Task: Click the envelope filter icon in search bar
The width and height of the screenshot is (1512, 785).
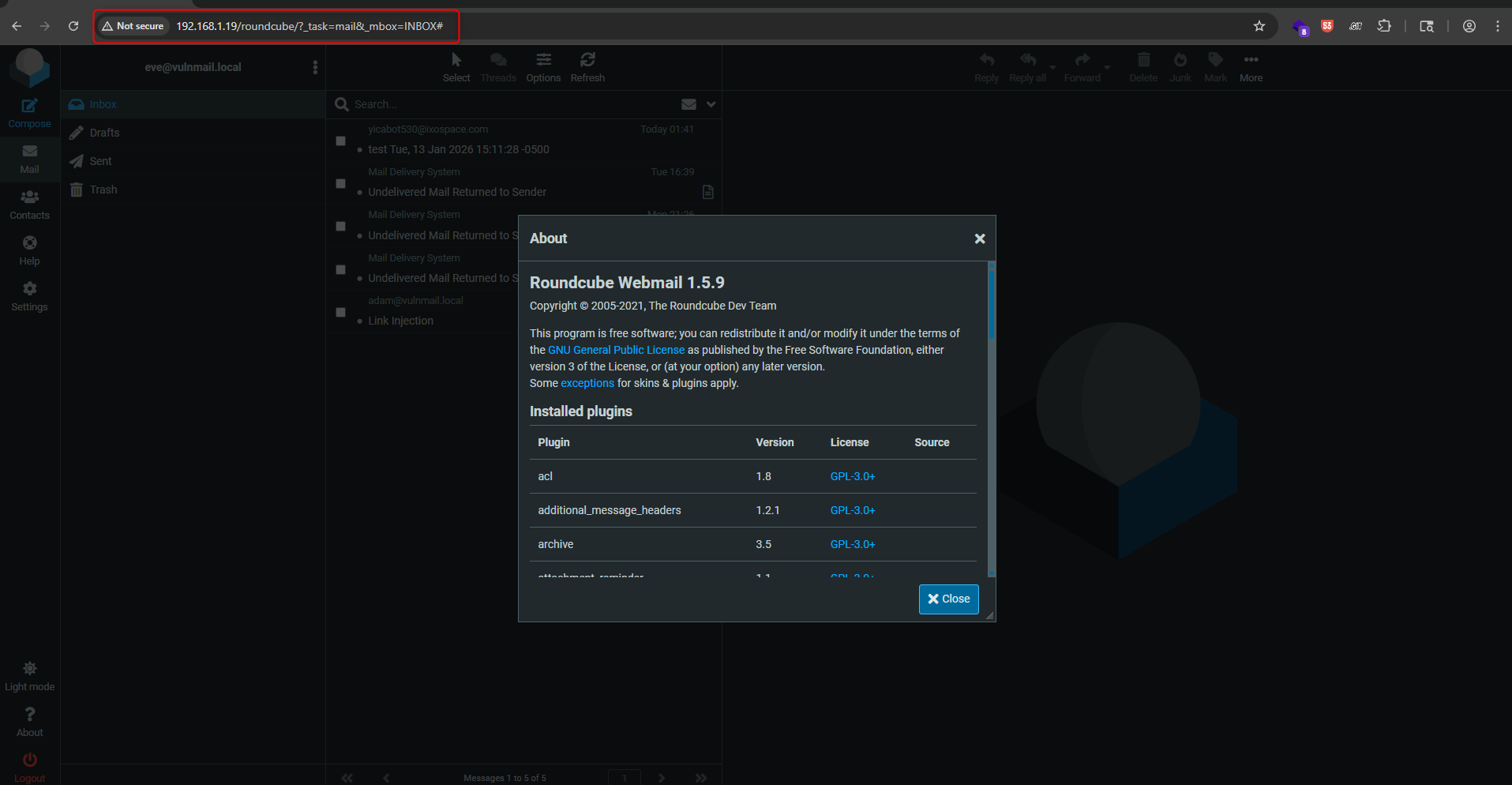Action: [x=688, y=104]
